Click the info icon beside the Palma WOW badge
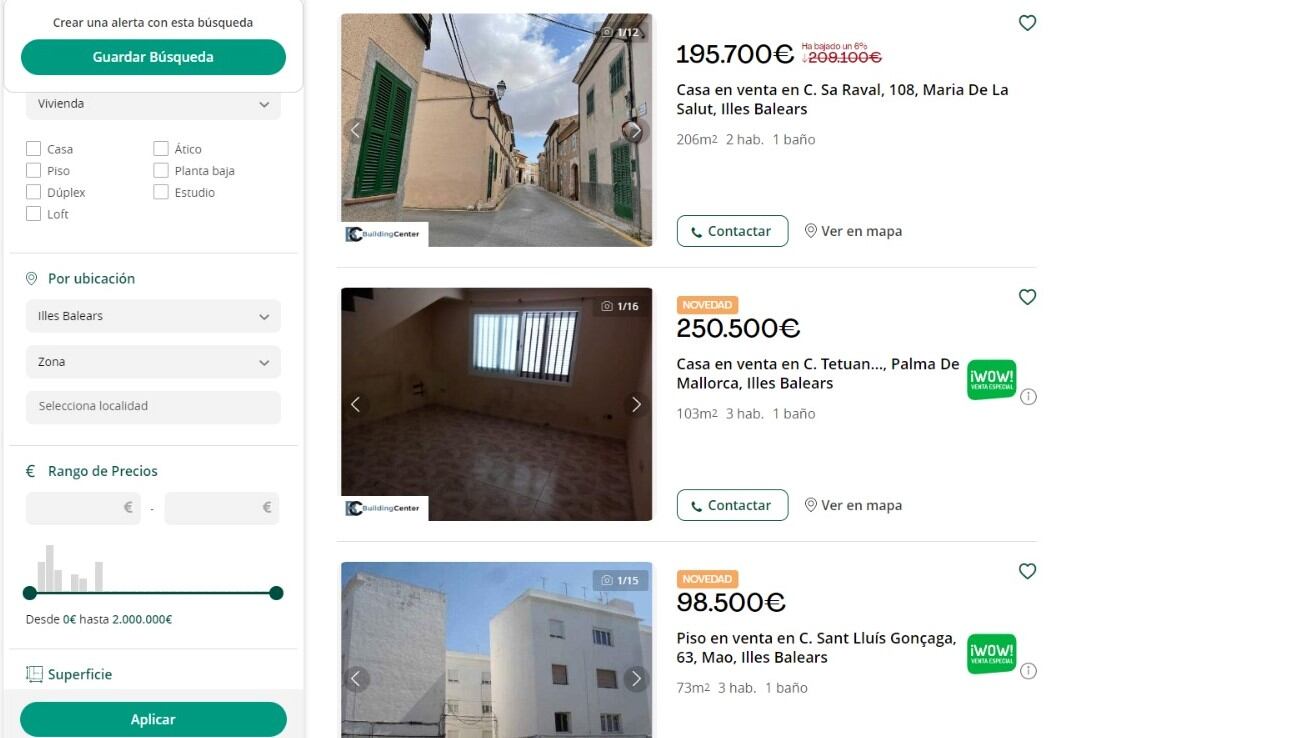Screen dimensions: 1309x738 pyautogui.click(x=1028, y=396)
